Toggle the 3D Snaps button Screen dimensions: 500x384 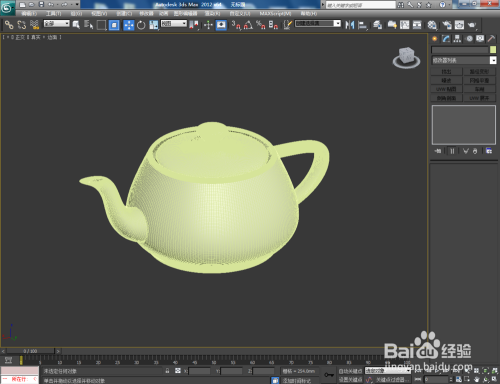(236, 25)
